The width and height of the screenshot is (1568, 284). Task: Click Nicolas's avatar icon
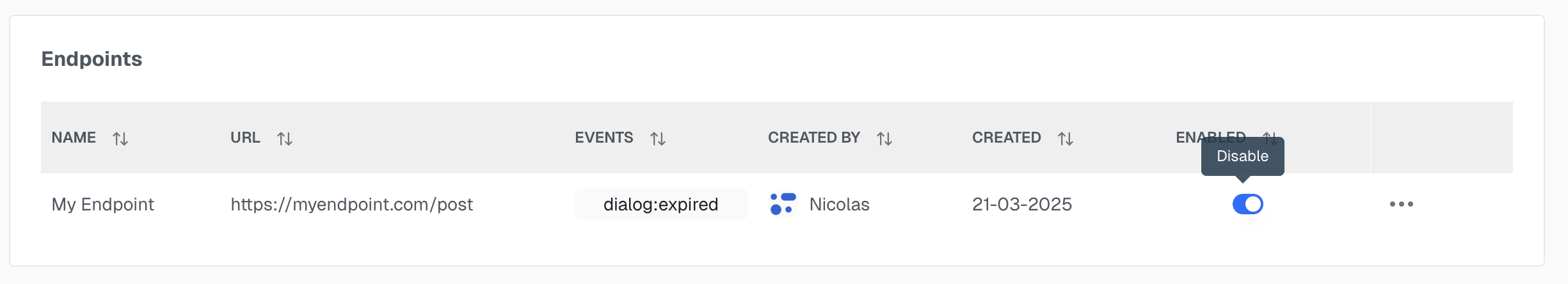pyautogui.click(x=783, y=204)
